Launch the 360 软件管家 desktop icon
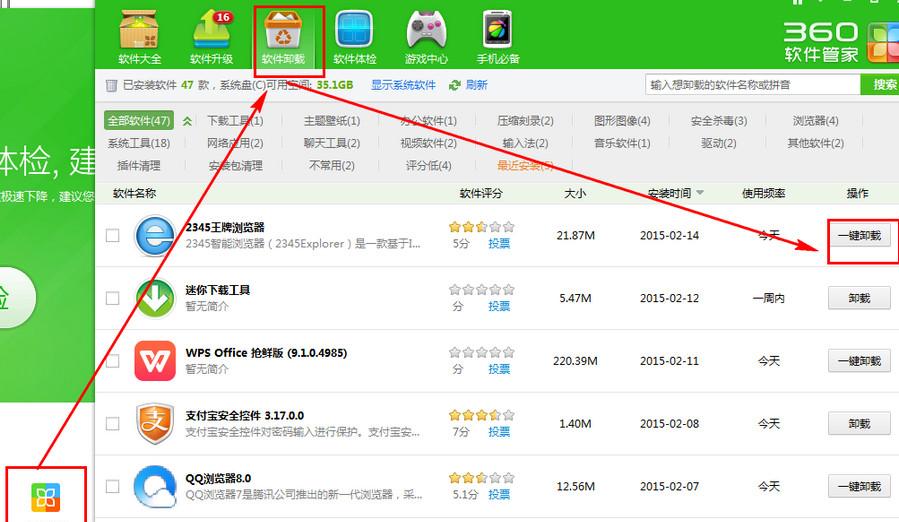The height and width of the screenshot is (522, 899). [x=46, y=497]
